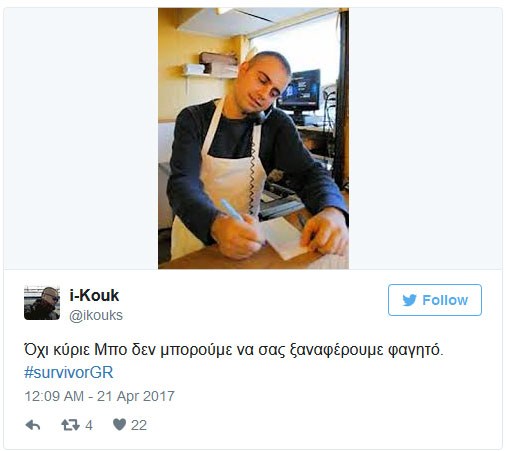Click the Twitter bird icon in Follow

409,300
